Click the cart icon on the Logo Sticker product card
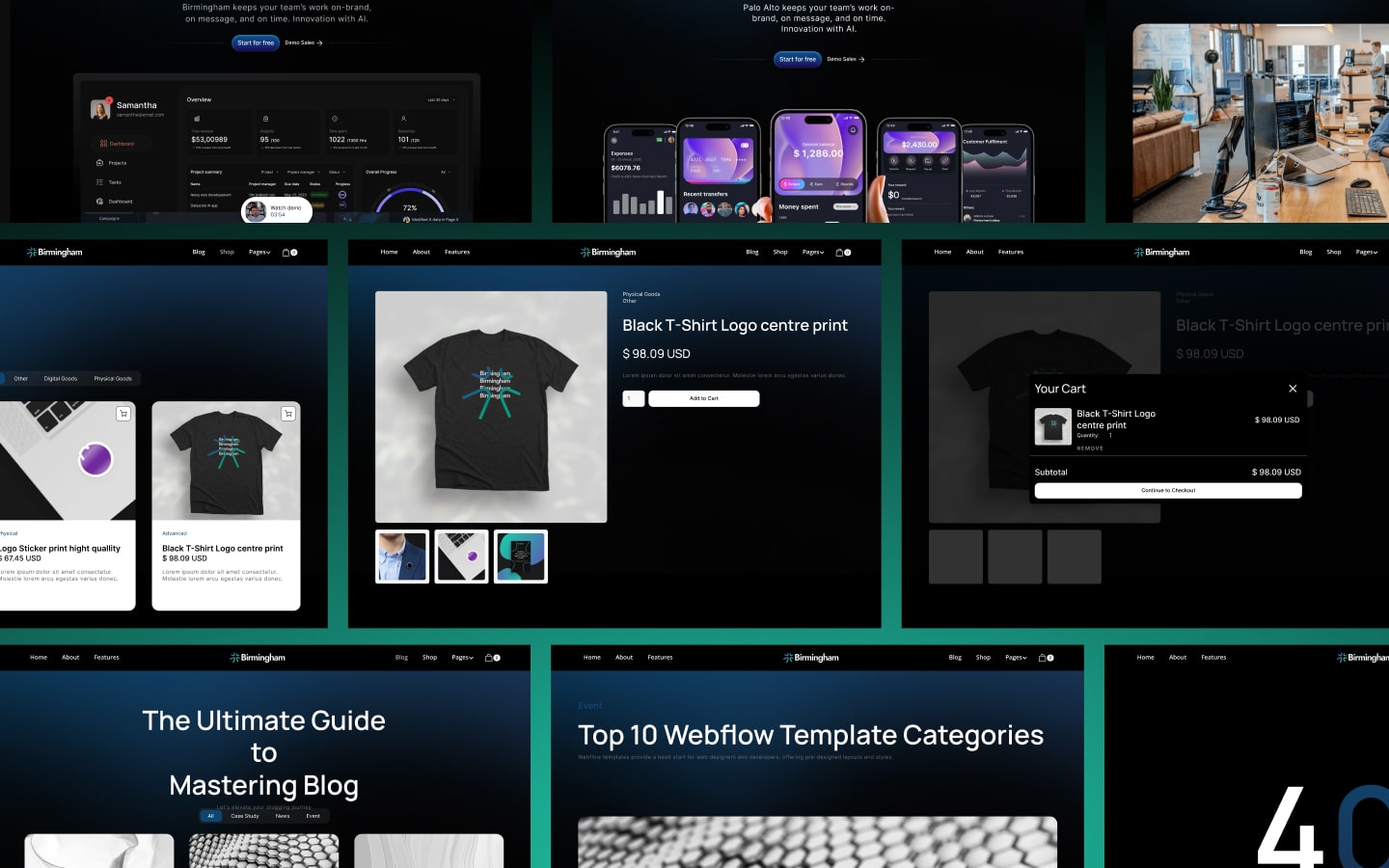This screenshot has width=1389, height=868. click(x=123, y=414)
